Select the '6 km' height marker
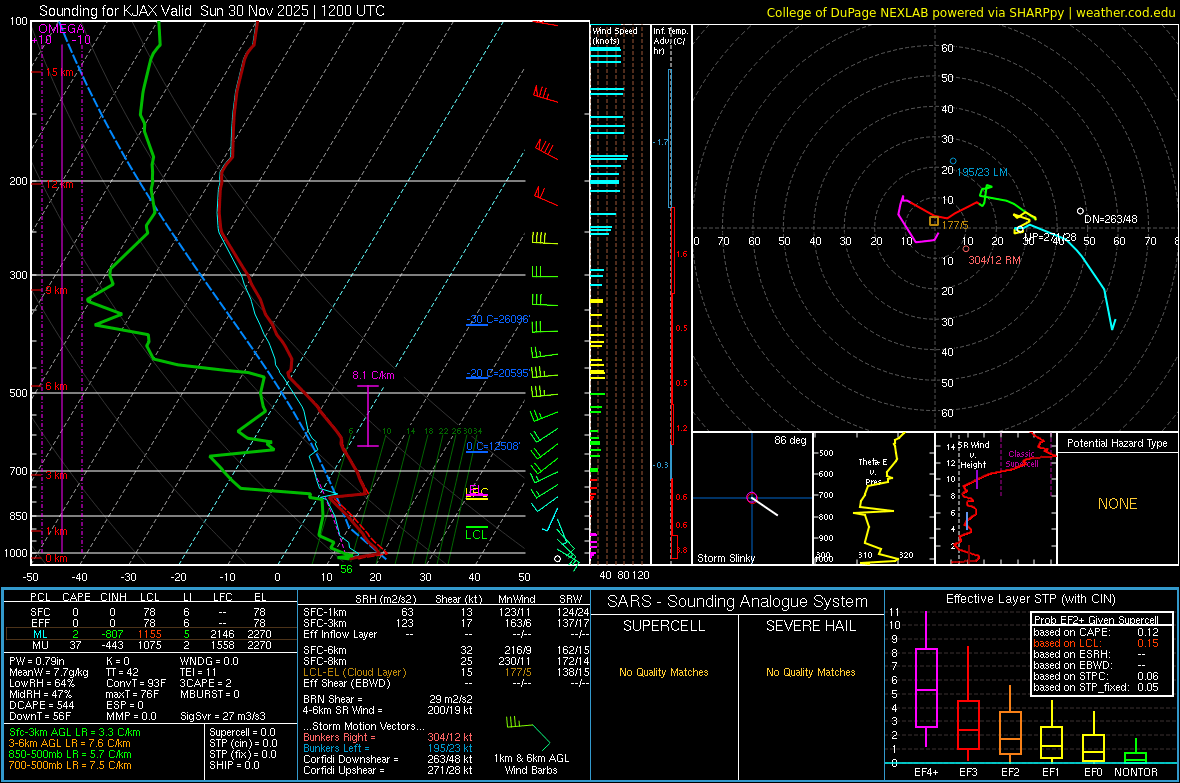This screenshot has height=783, width=1180. pyautogui.click(x=56, y=386)
